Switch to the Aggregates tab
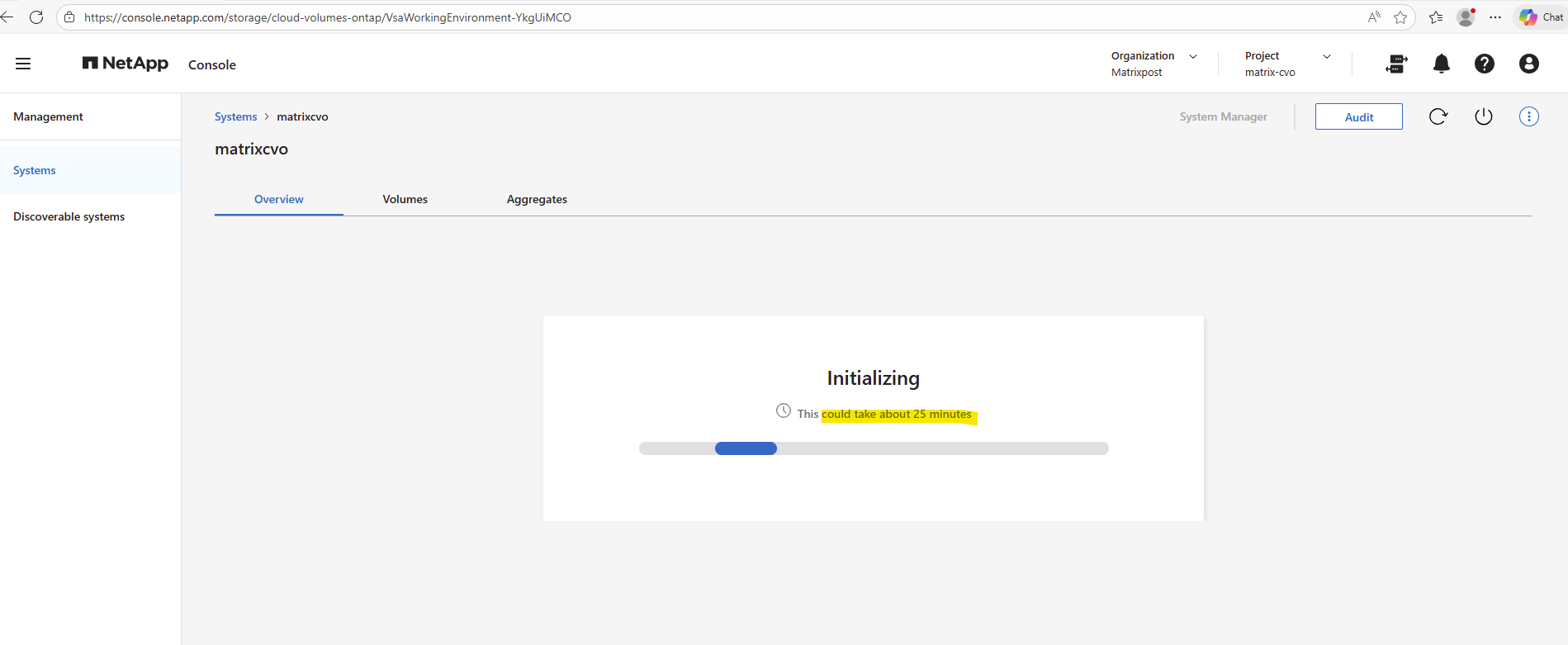Screen dimensions: 1568x645 (537, 199)
